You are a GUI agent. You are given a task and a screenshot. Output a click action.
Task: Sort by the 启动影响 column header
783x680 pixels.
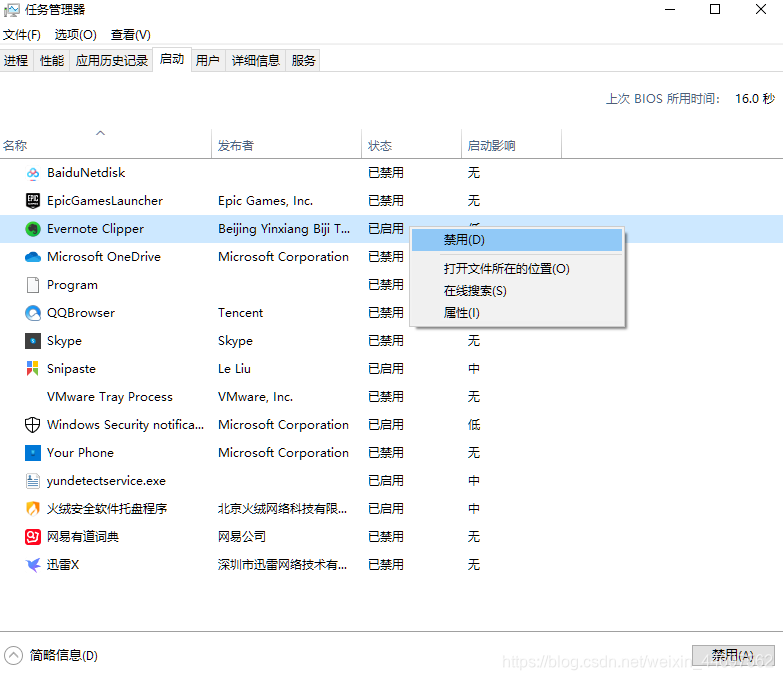(x=511, y=144)
